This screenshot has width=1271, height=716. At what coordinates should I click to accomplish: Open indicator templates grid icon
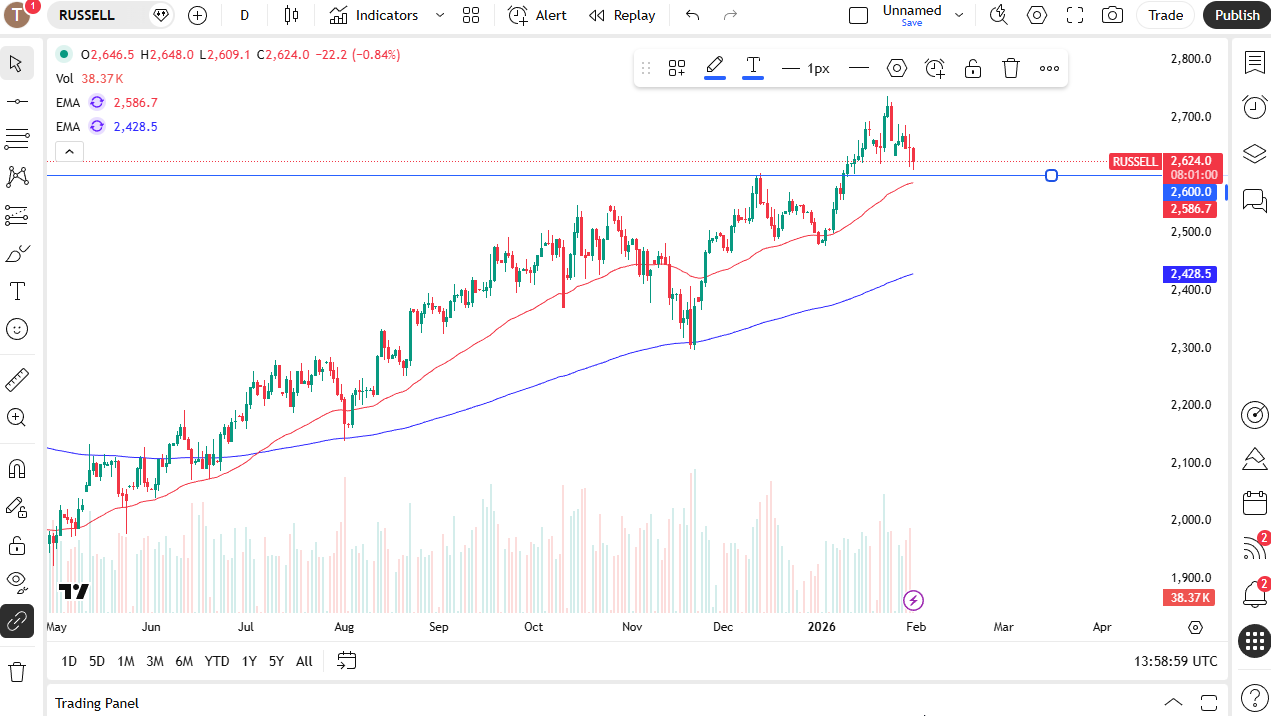(471, 15)
